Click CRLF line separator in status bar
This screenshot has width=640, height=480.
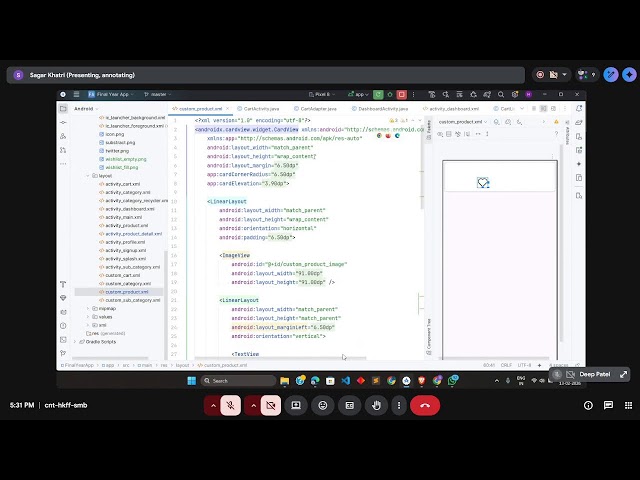click(x=506, y=365)
